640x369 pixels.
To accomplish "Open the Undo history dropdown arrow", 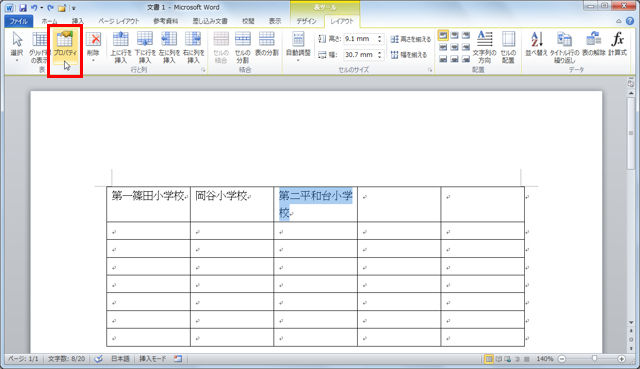I will pyautogui.click(x=42, y=8).
